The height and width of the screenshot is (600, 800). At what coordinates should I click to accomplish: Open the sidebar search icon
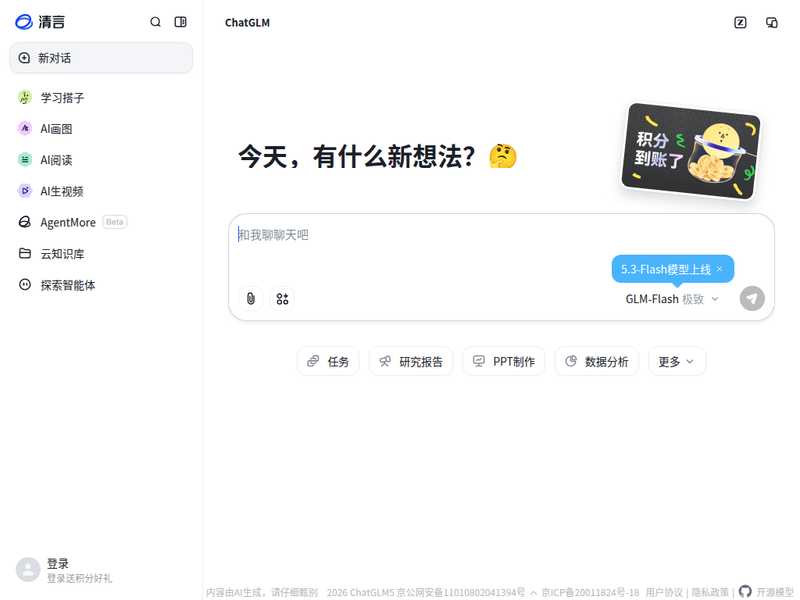(x=156, y=22)
